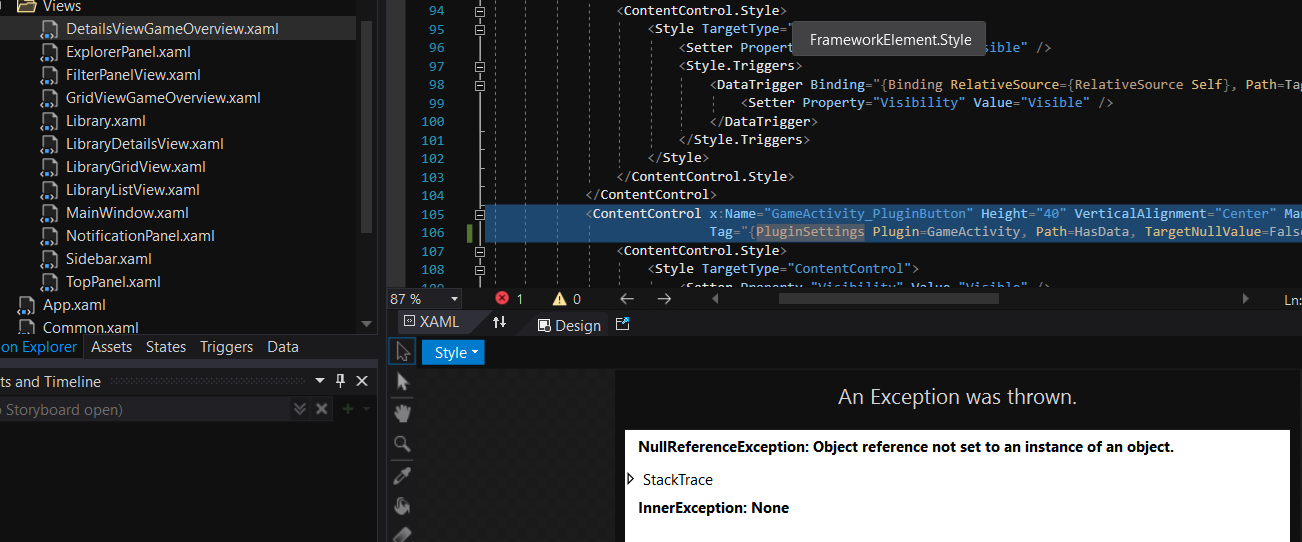Click the red error indicator icon

tap(502, 298)
